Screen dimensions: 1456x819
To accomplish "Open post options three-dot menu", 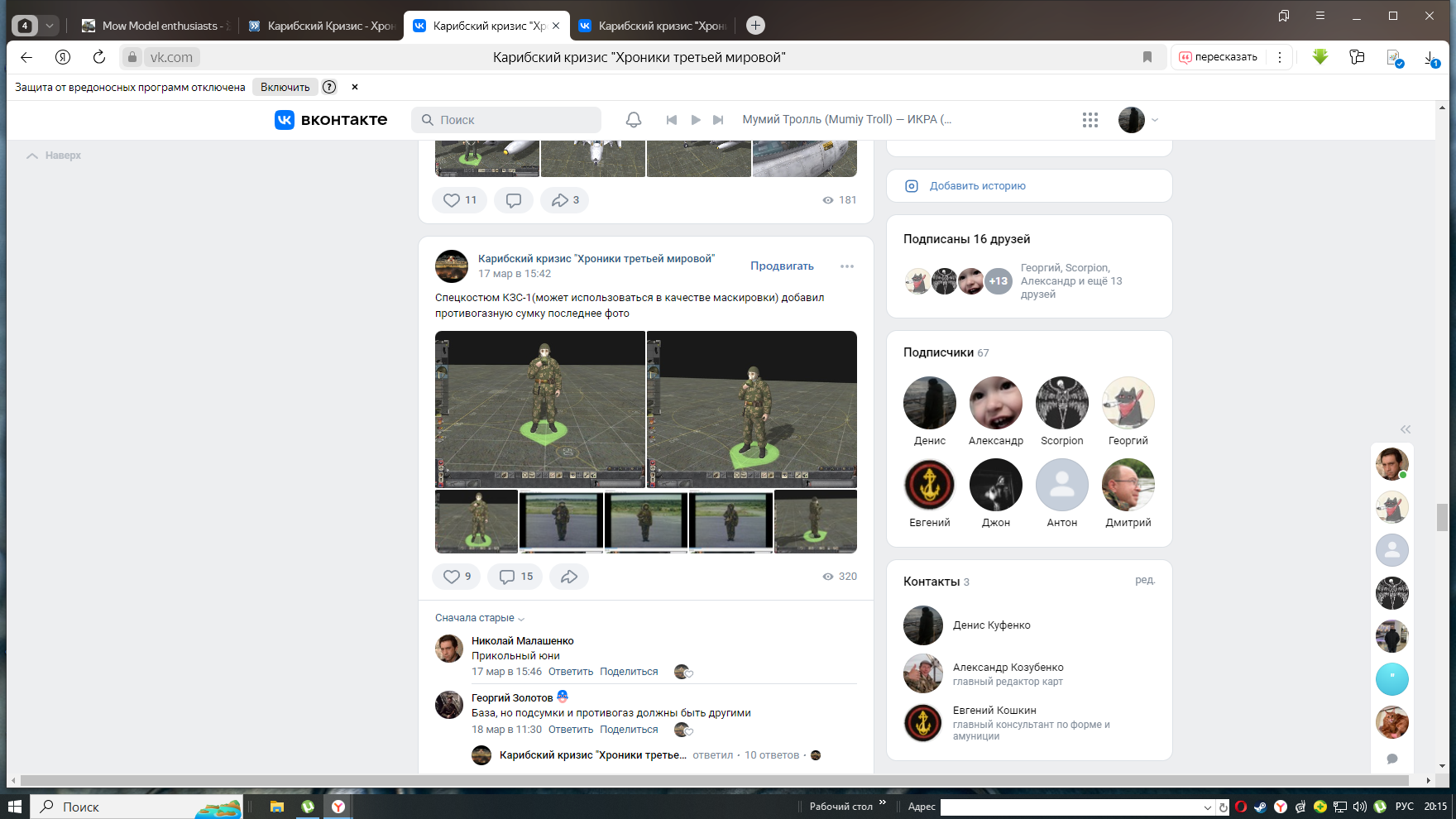I will [x=847, y=266].
